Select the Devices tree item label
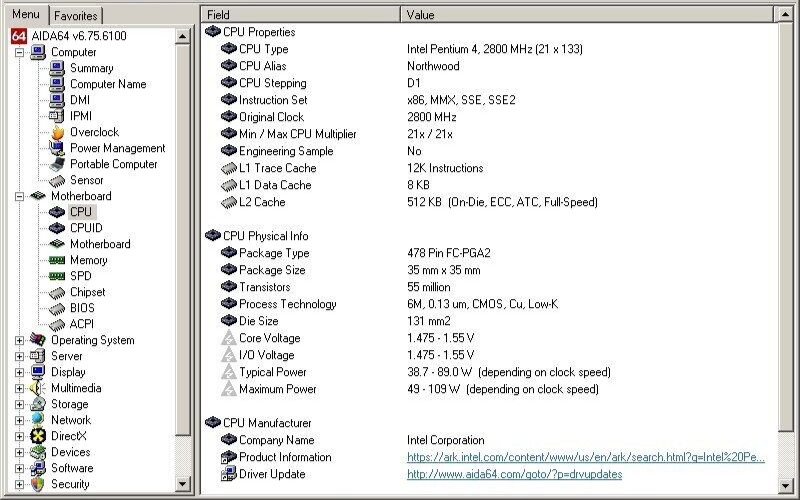This screenshot has height=500, width=800. tap(70, 452)
